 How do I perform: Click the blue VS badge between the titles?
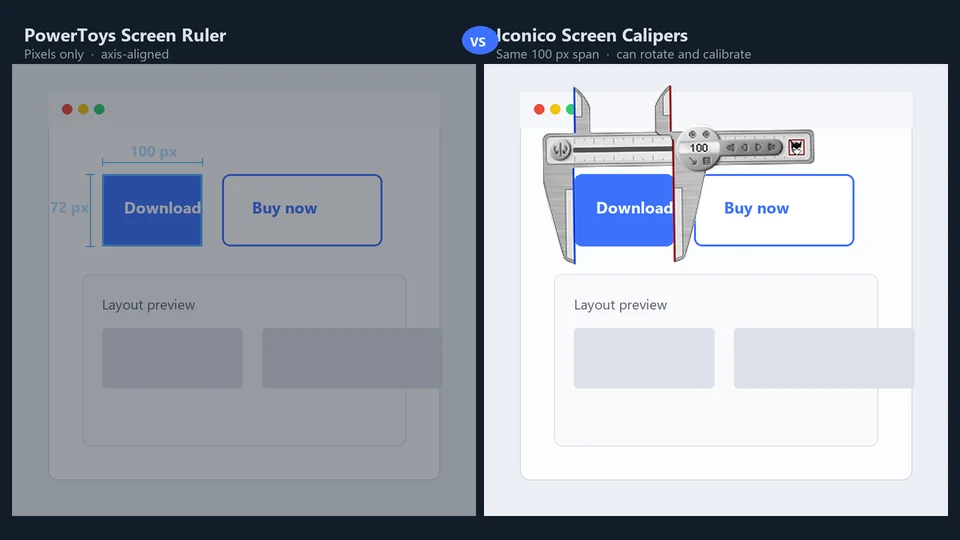click(x=479, y=41)
